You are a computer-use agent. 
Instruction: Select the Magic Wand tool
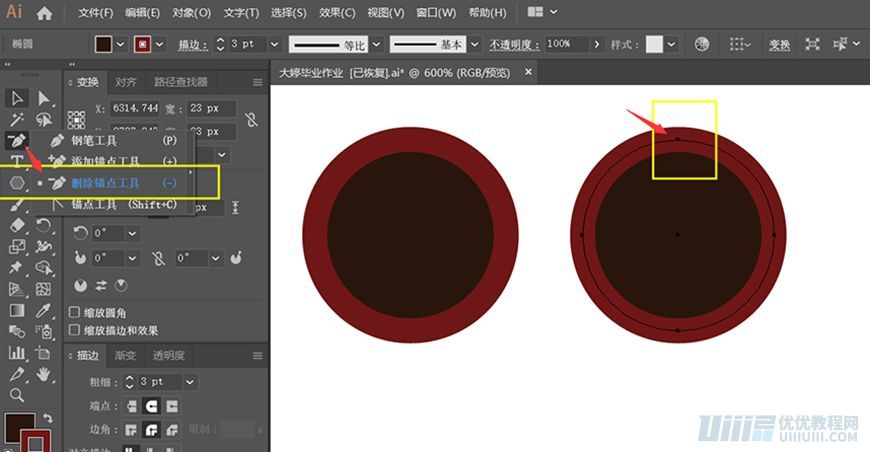[x=17, y=119]
